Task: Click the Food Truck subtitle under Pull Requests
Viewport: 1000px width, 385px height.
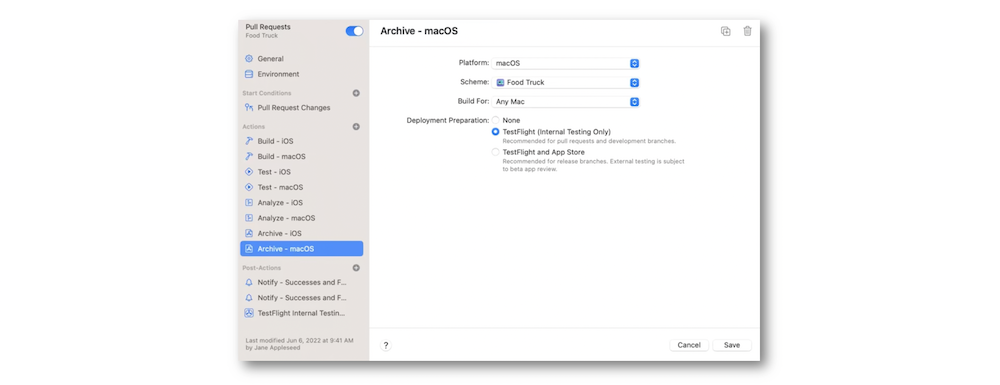Action: click(x=261, y=36)
